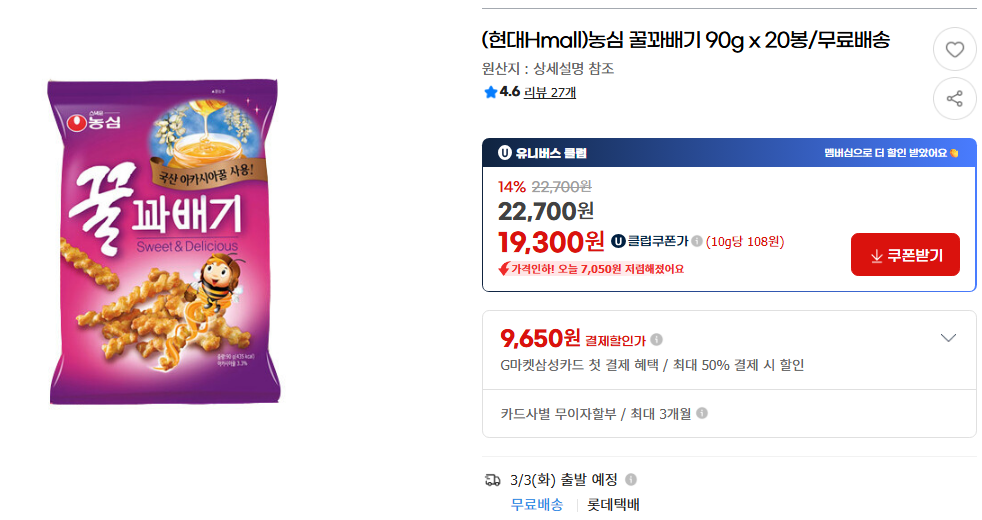The height and width of the screenshot is (520, 982).
Task: Click the 카드사별 무이자할부 text row
Action: [595, 413]
